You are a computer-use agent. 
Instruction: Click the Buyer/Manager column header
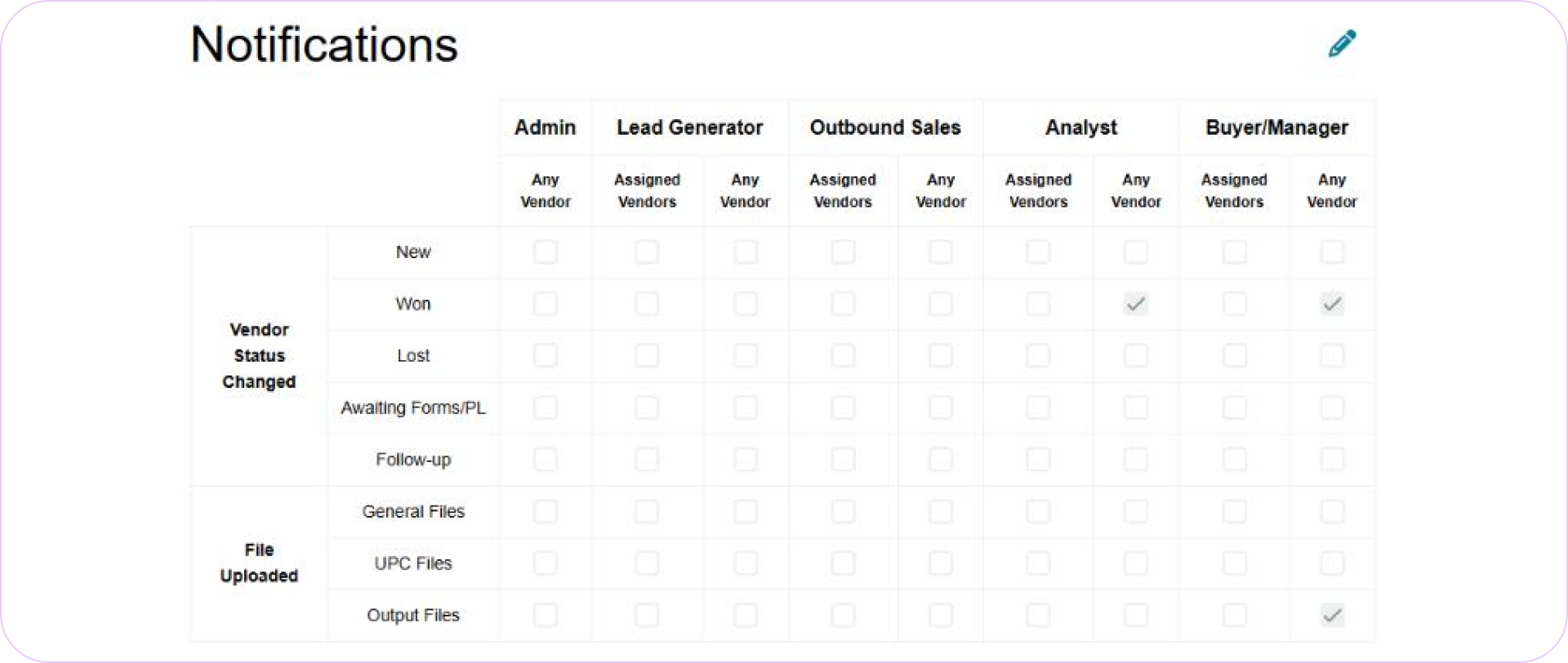click(x=1276, y=127)
